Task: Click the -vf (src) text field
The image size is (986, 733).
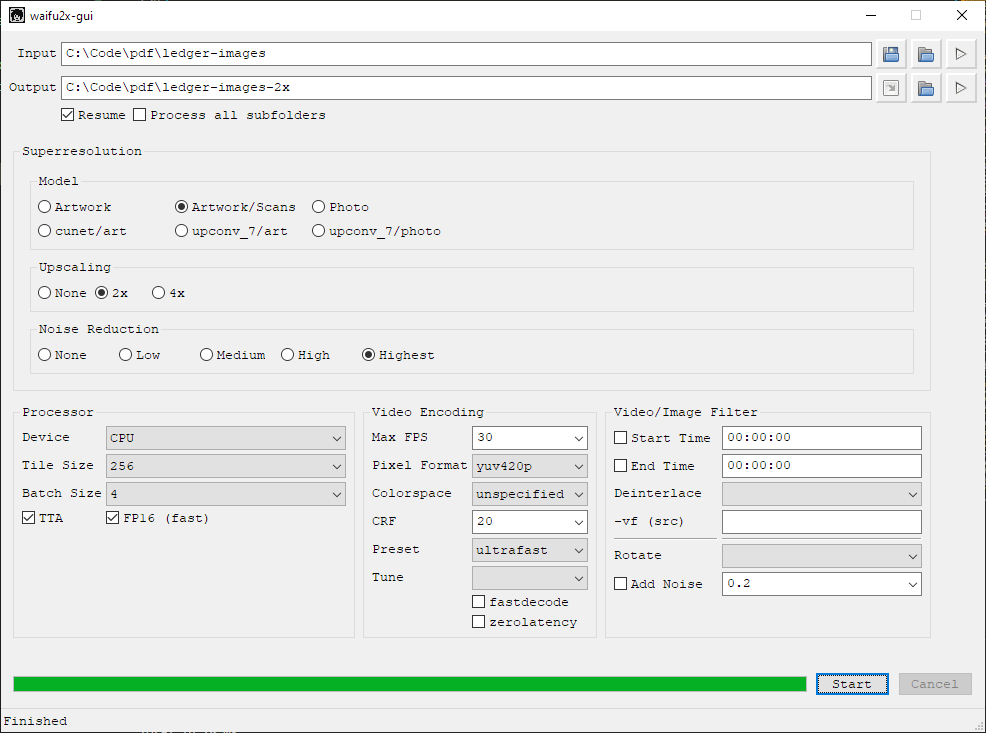Action: (x=822, y=522)
